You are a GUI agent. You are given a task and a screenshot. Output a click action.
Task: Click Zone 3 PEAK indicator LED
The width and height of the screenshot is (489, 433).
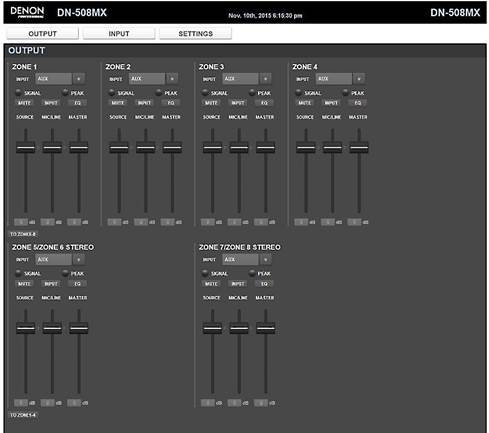[x=252, y=92]
